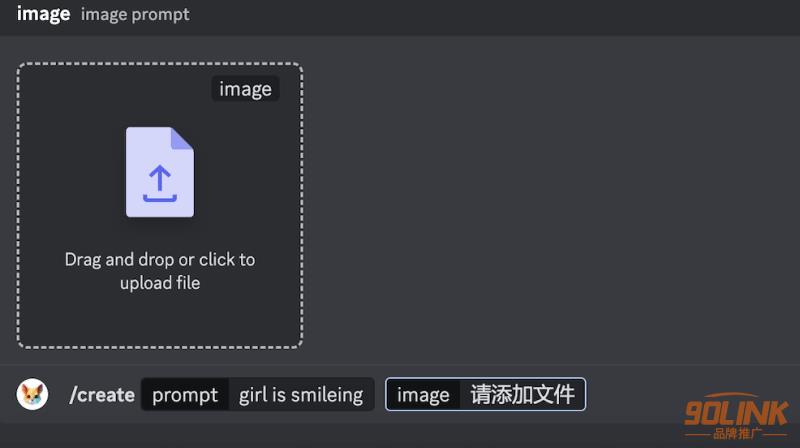Select the bold "image" header option name
The image size is (800, 448).
click(43, 14)
